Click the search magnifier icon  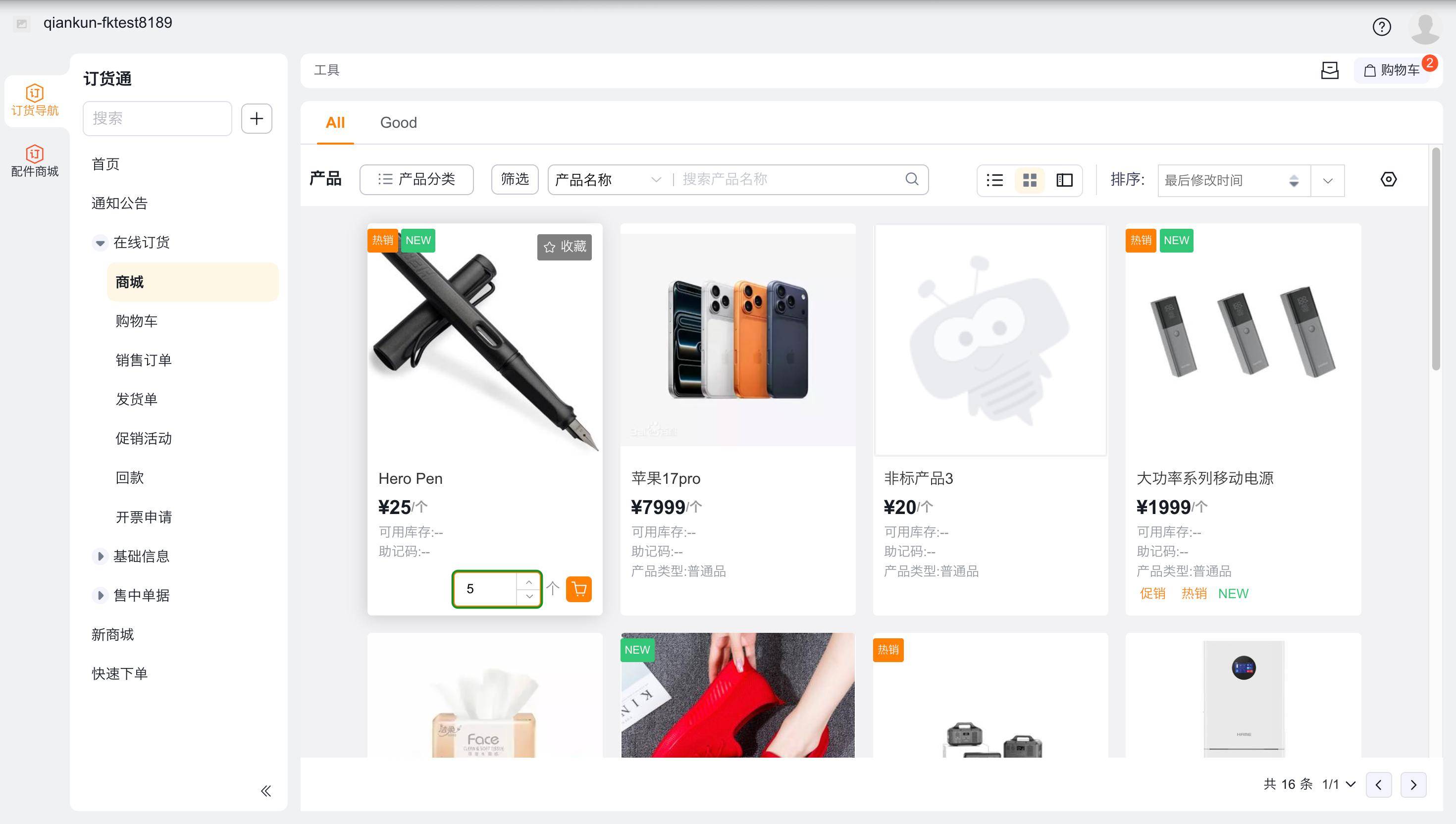[912, 179]
